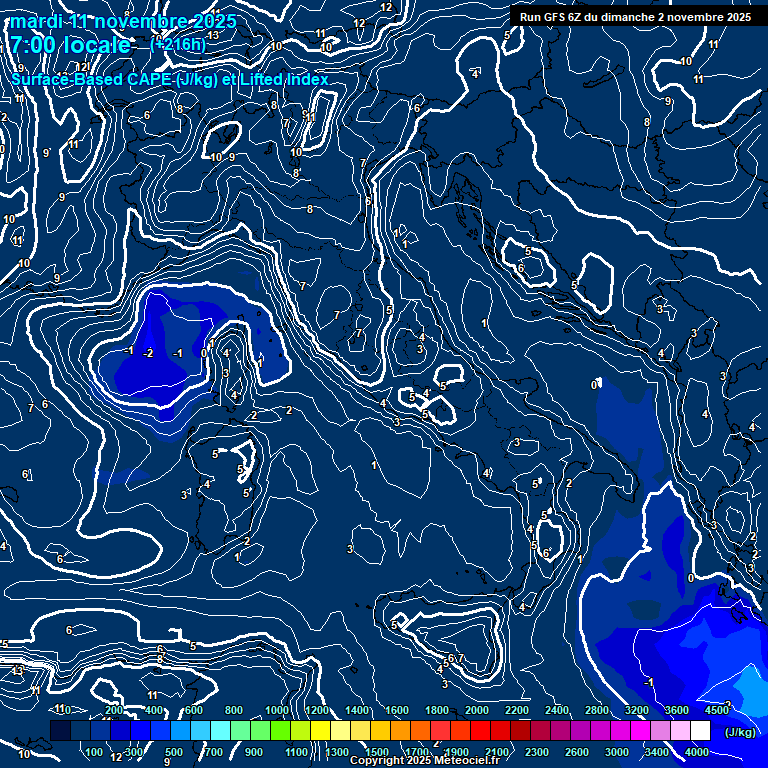The image size is (768, 768).
Task: Click the date text 'mardi 11 novembre 2025'
Action: point(123,22)
